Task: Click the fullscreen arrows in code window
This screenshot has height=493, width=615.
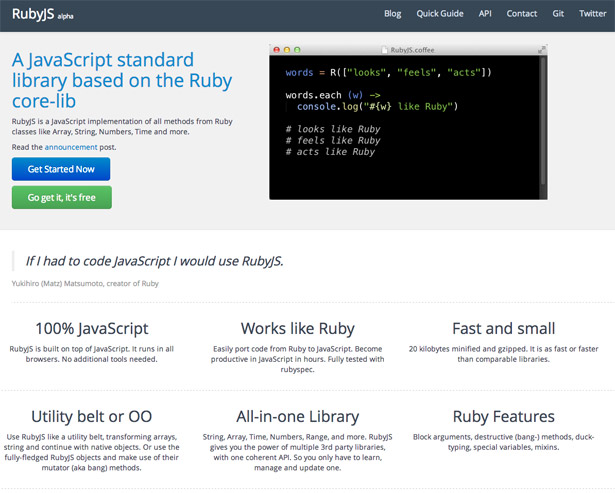Action: click(x=541, y=50)
